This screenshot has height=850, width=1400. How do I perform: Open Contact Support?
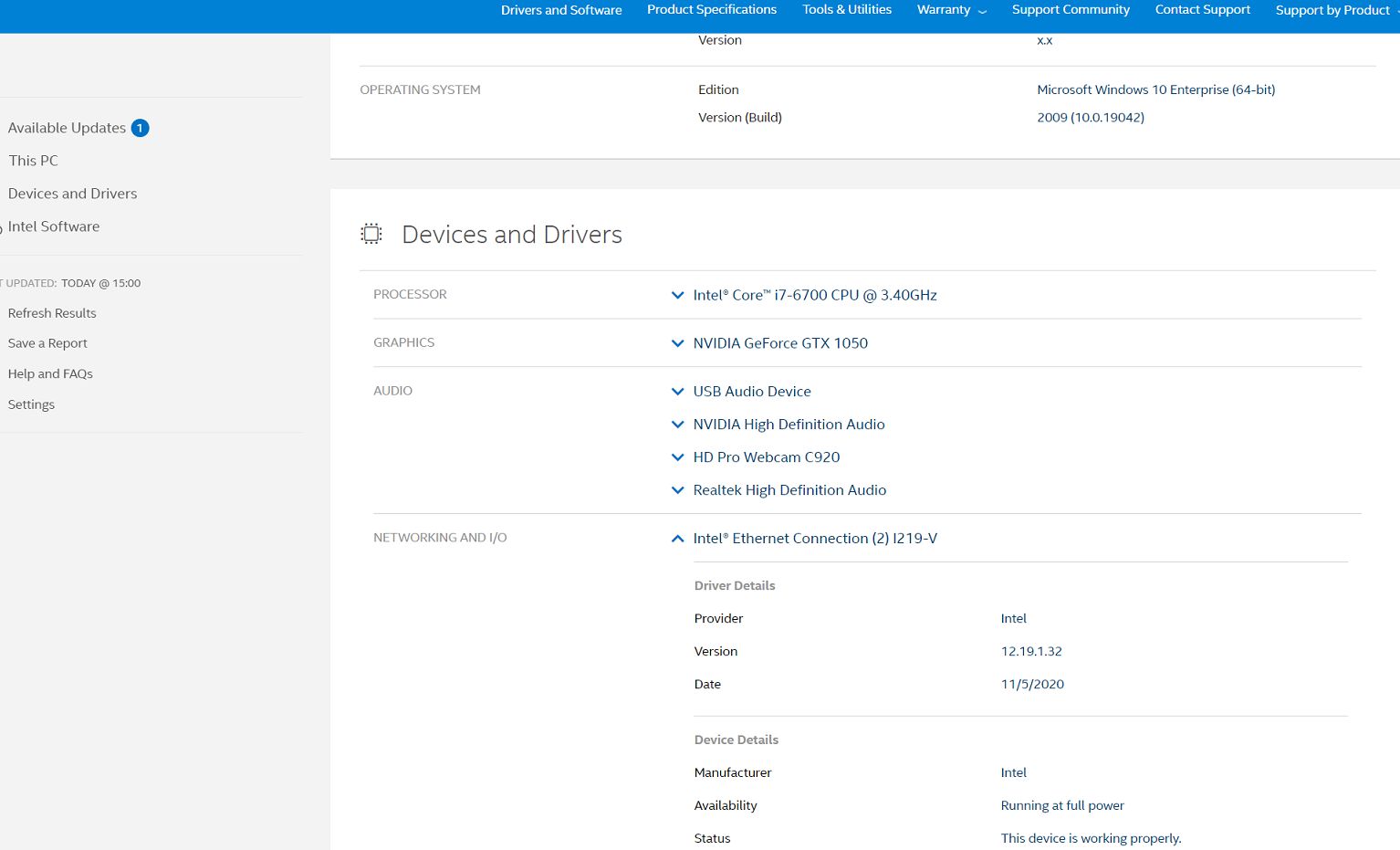(1201, 10)
